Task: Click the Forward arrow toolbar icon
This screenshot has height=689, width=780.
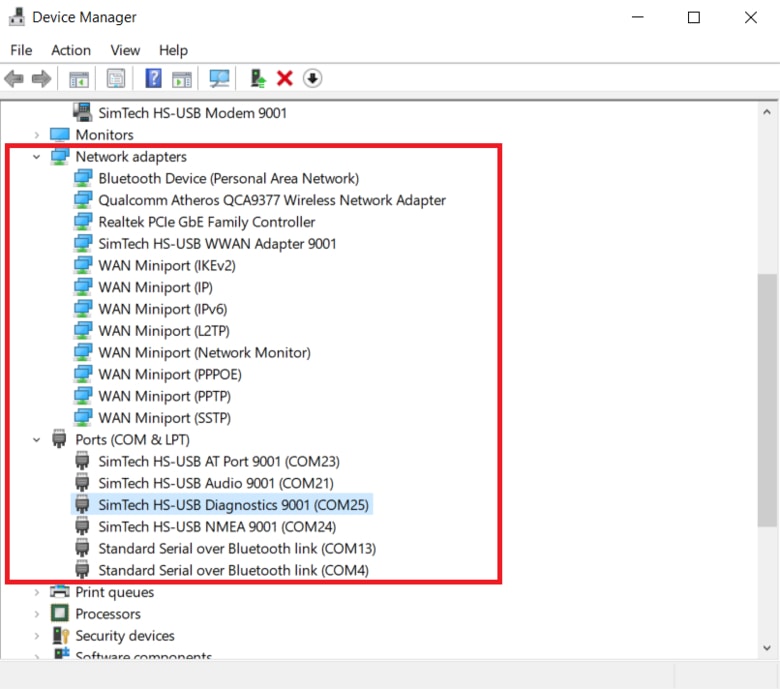Action: (41, 79)
